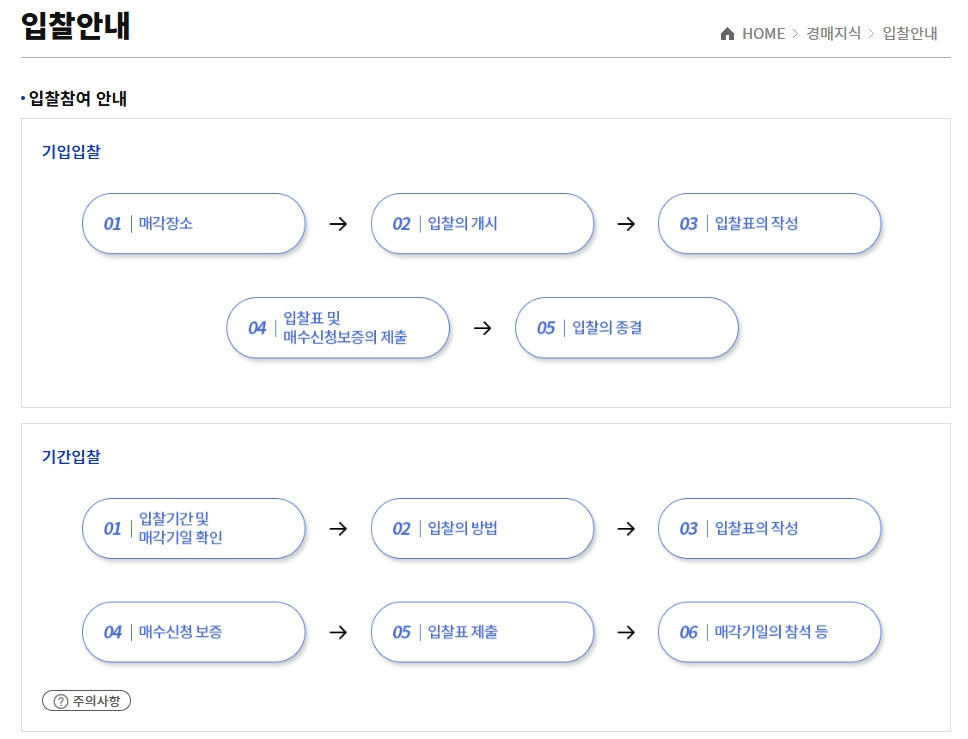Image resolution: width=968 pixels, height=739 pixels.
Task: Select step 02 입찰의 방법
Action: [482, 529]
